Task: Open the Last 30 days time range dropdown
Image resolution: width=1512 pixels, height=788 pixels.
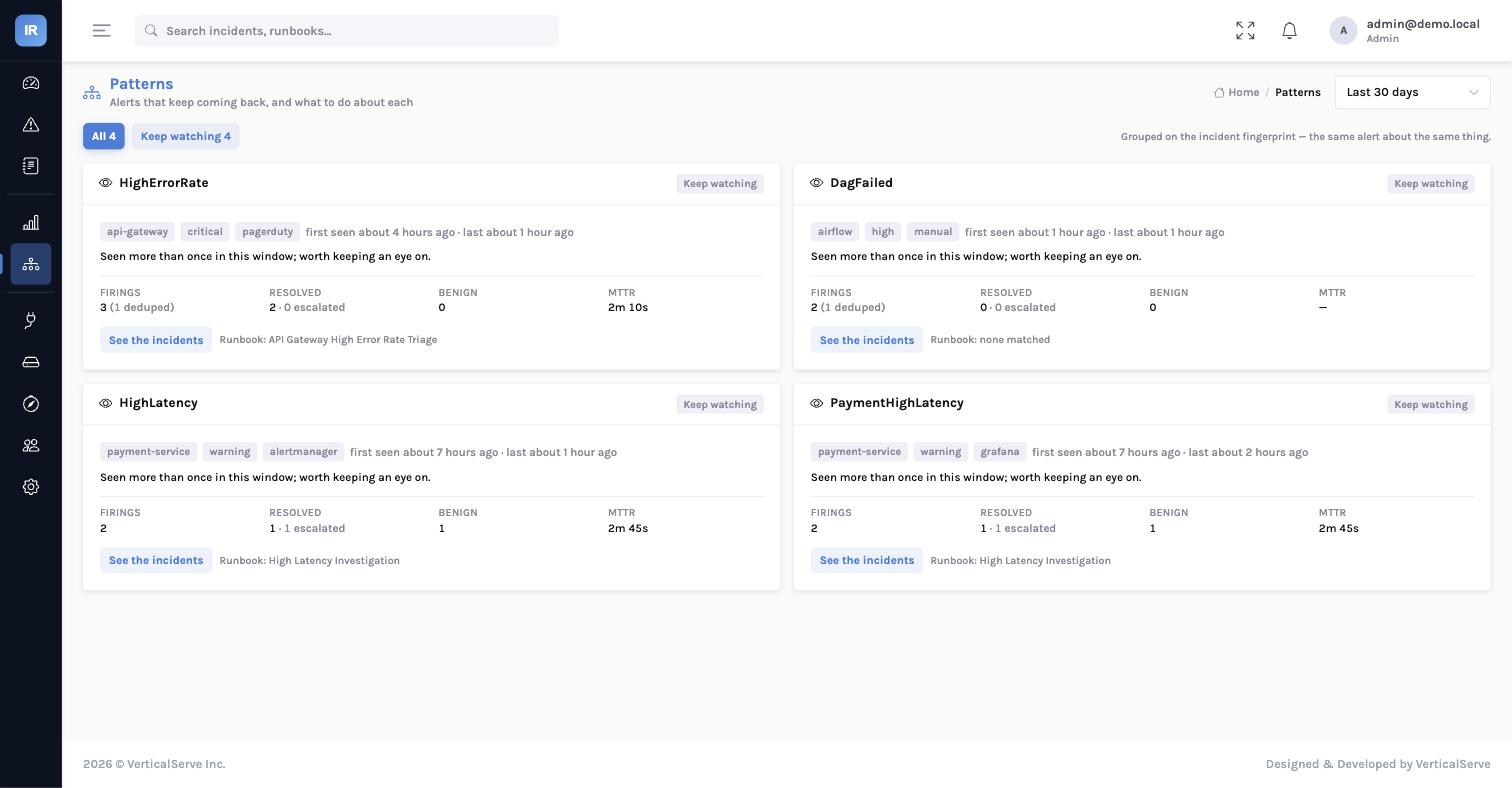Action: (x=1412, y=92)
